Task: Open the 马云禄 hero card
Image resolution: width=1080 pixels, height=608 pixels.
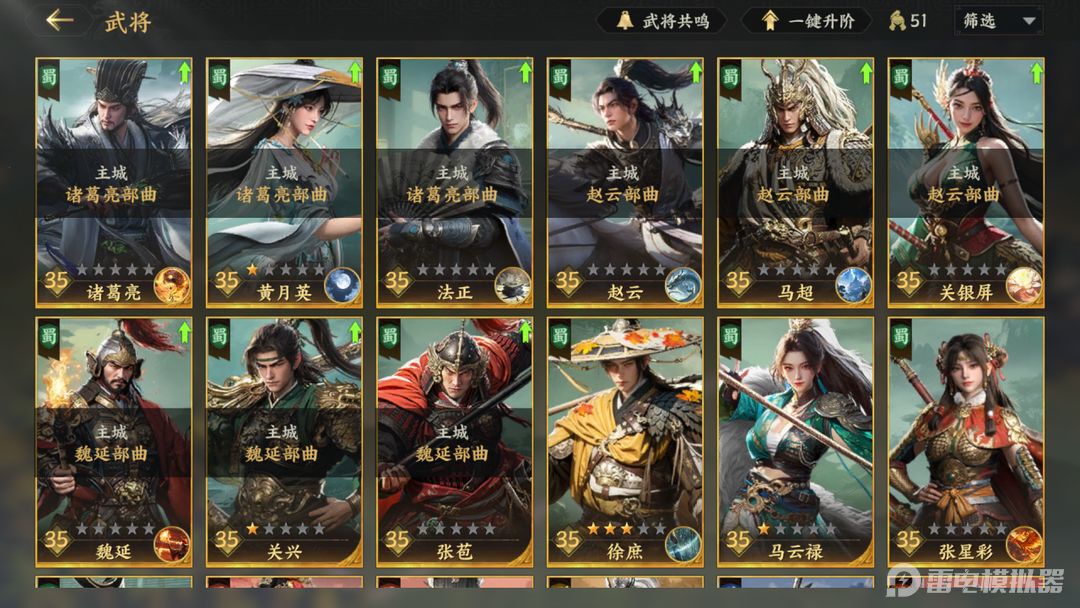Action: point(796,442)
